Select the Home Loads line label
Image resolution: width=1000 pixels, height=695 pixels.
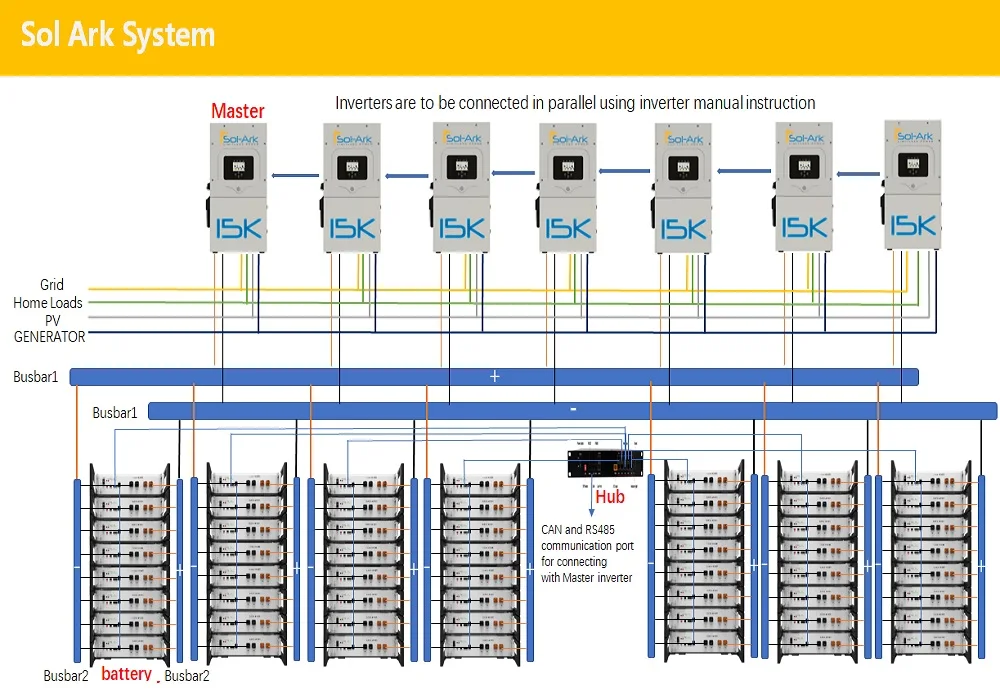point(48,303)
